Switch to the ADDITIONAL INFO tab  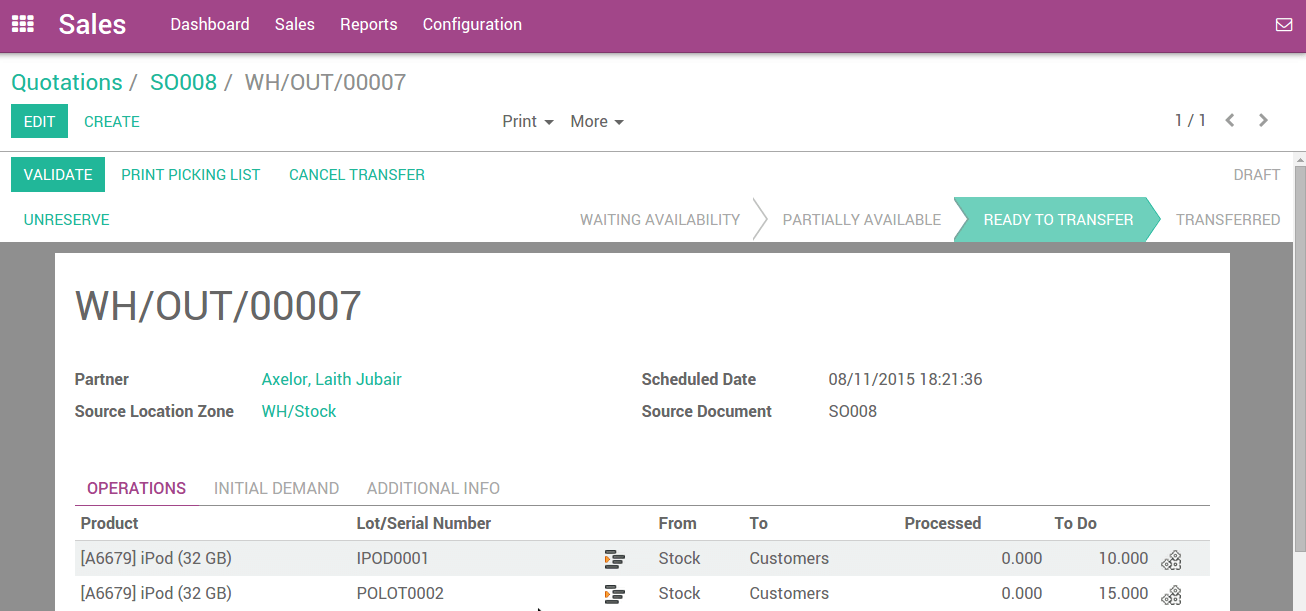[433, 488]
